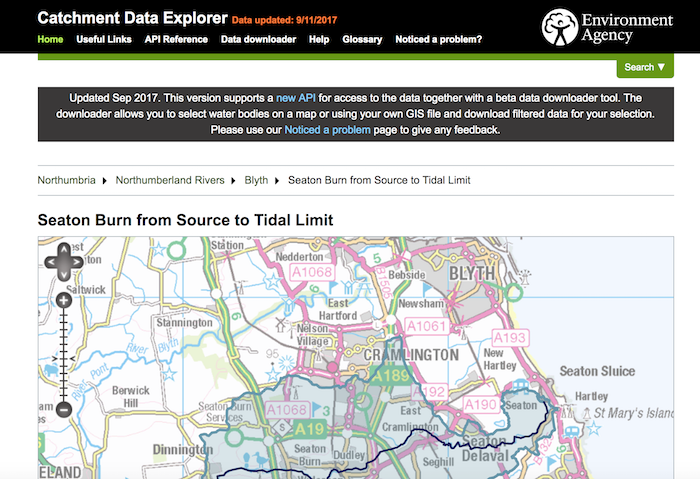Viewport: 700px width, 479px height.
Task: Pan the map down with arrow control
Action: pyautogui.click(x=63, y=276)
